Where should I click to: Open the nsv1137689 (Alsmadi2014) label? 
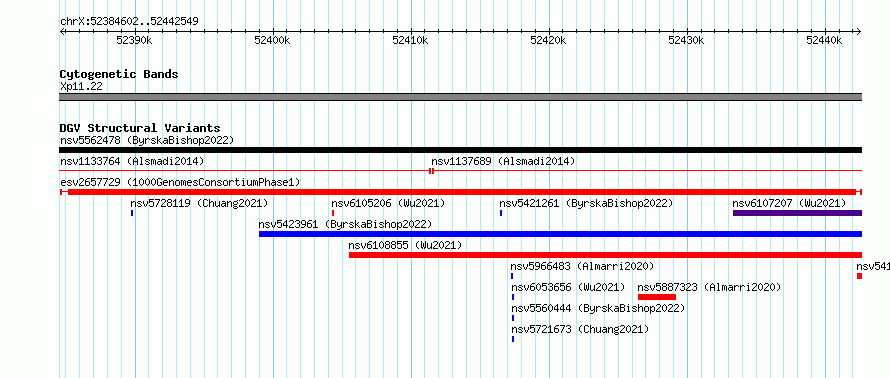(503, 161)
